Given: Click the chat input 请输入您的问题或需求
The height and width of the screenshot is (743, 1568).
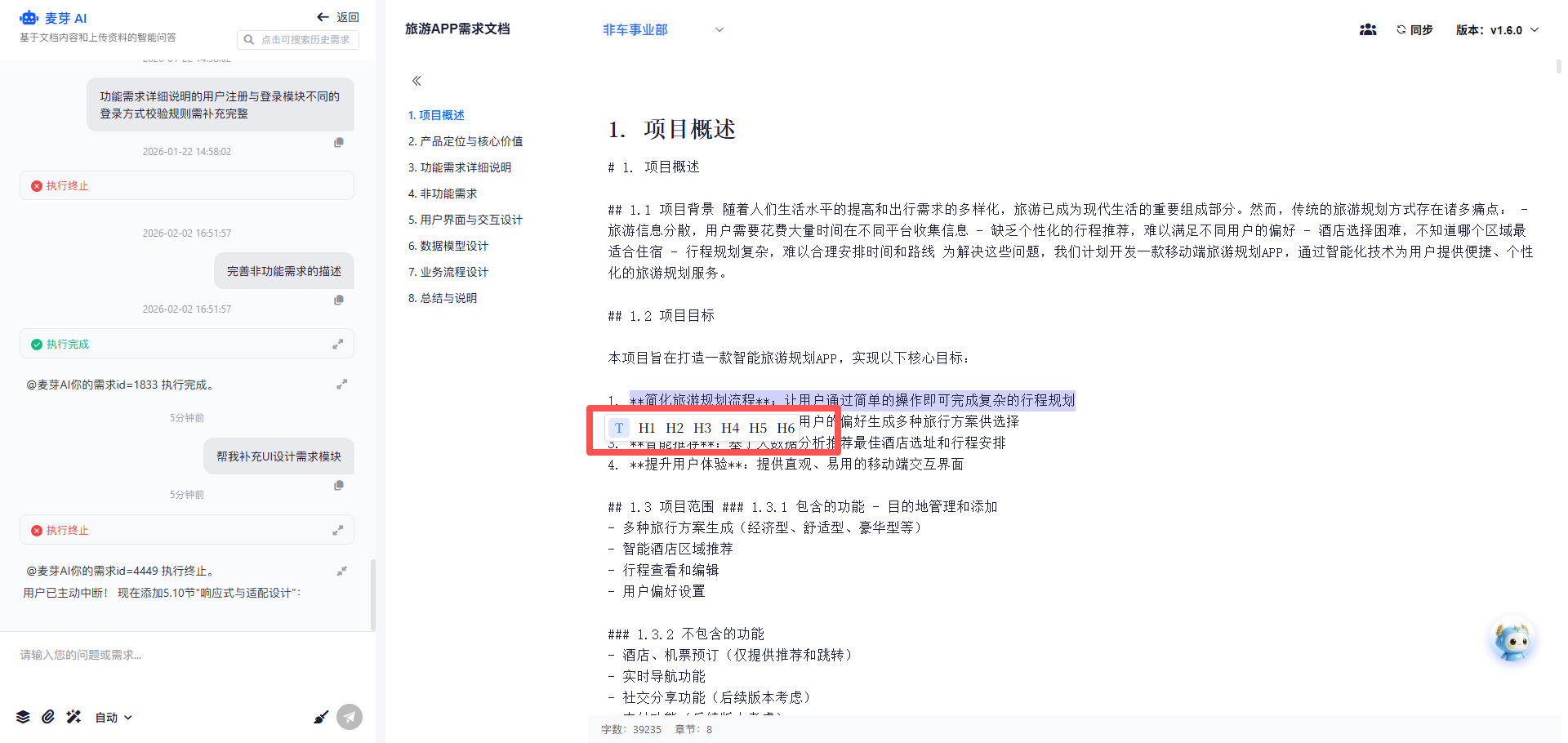Looking at the screenshot, I should tap(187, 655).
